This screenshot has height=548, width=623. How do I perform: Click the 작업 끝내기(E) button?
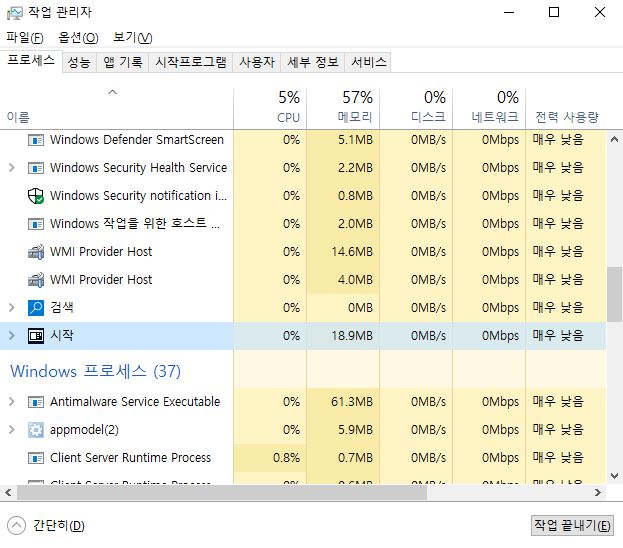pyautogui.click(x=572, y=526)
